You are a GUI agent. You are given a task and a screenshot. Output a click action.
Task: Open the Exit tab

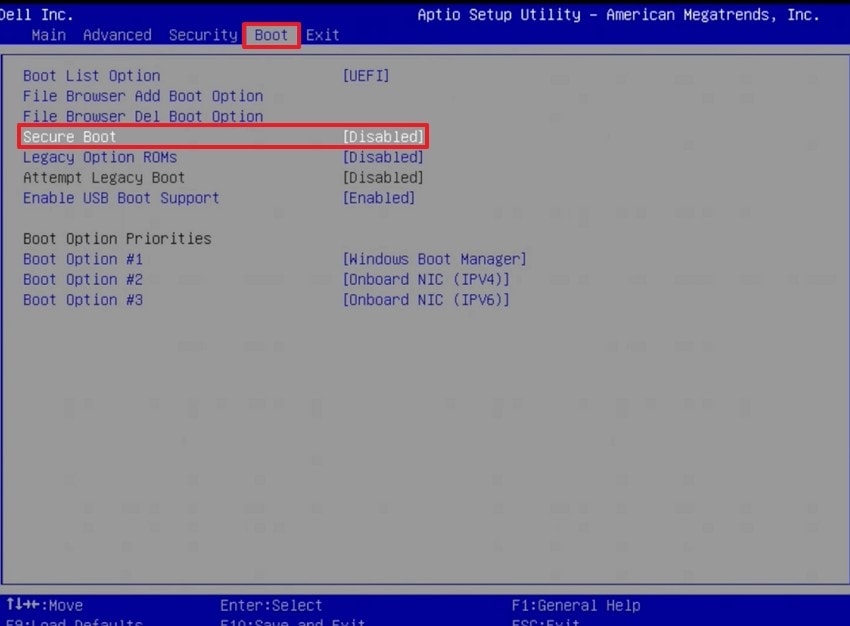(x=322, y=35)
